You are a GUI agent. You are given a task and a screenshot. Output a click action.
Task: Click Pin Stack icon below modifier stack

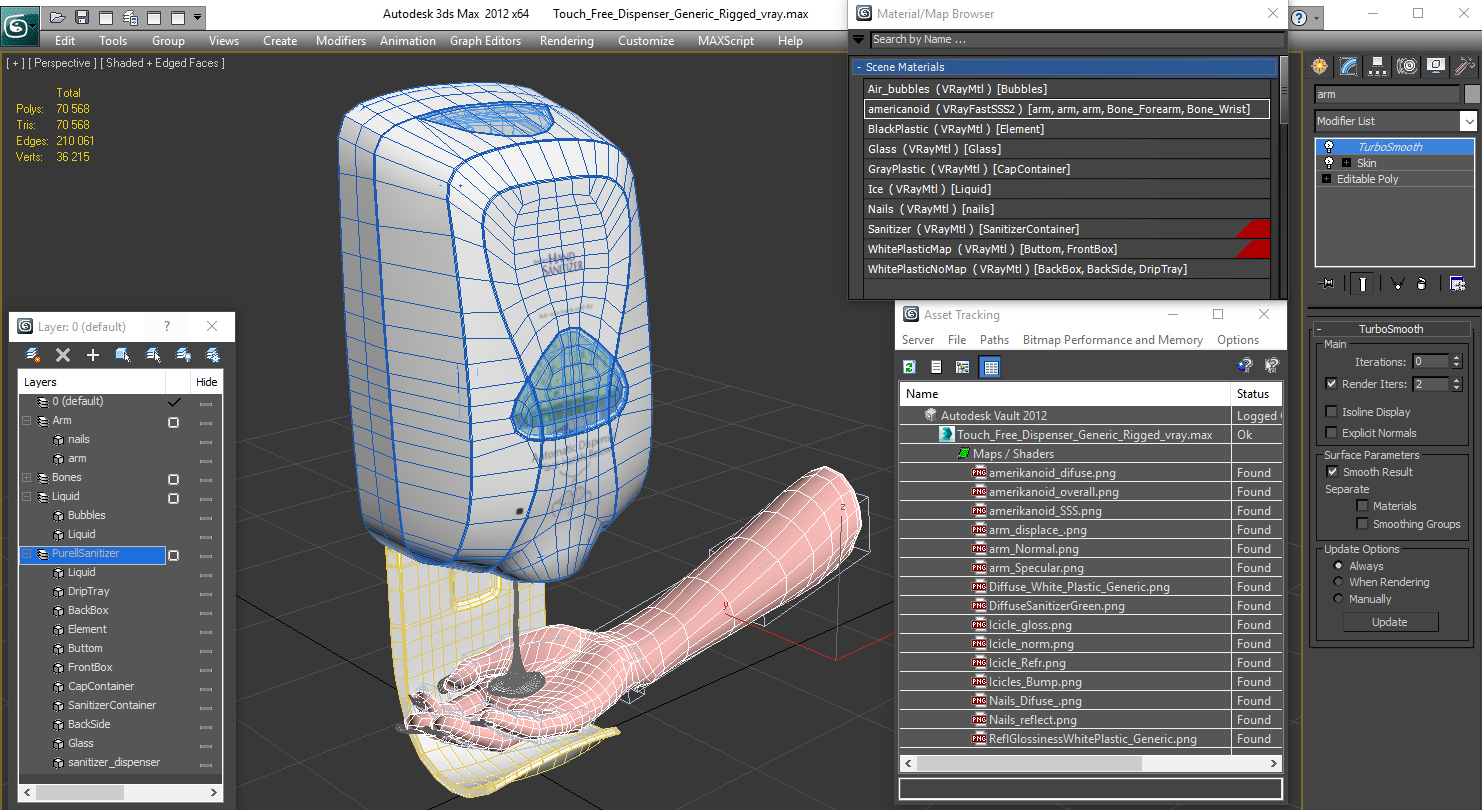(x=1328, y=284)
